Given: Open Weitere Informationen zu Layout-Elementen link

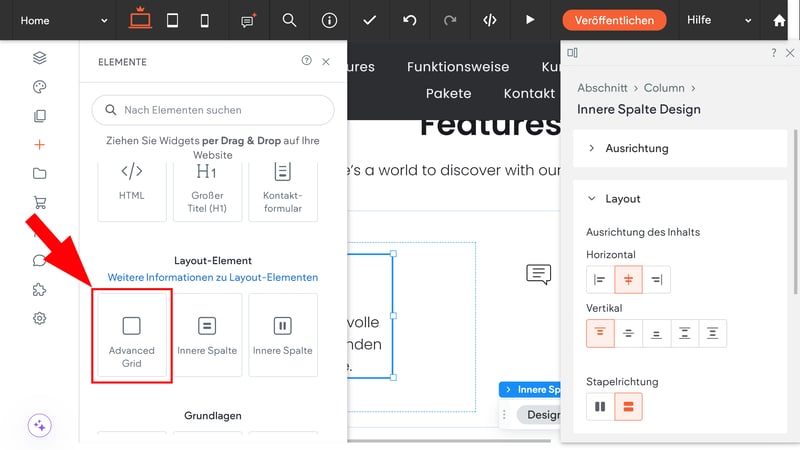Looking at the screenshot, I should point(212,277).
